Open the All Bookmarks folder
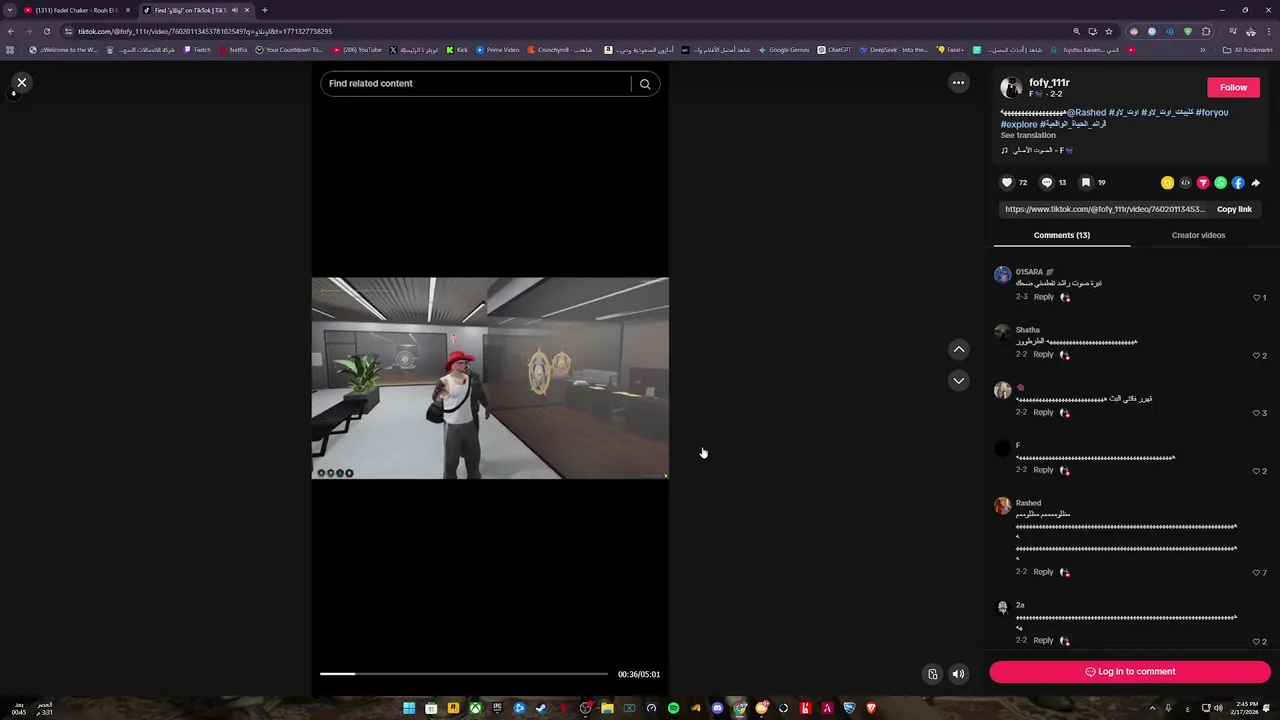1280x720 pixels. (1247, 50)
